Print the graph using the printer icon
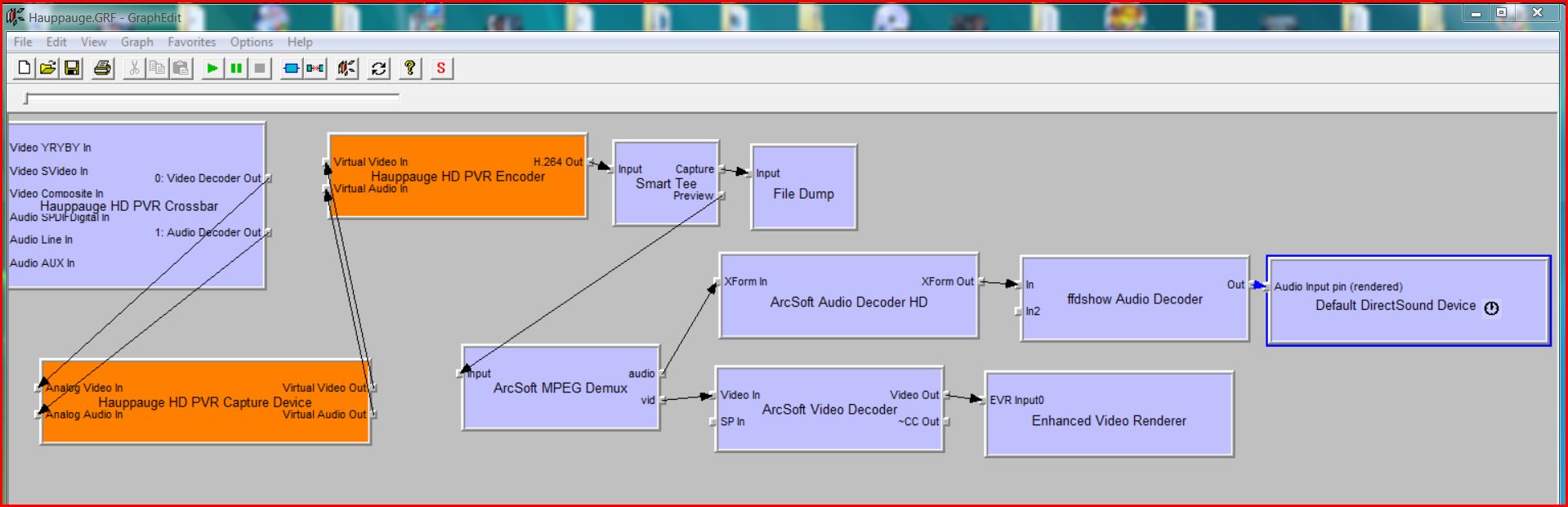Viewport: 1568px width, 507px height. 102,68
